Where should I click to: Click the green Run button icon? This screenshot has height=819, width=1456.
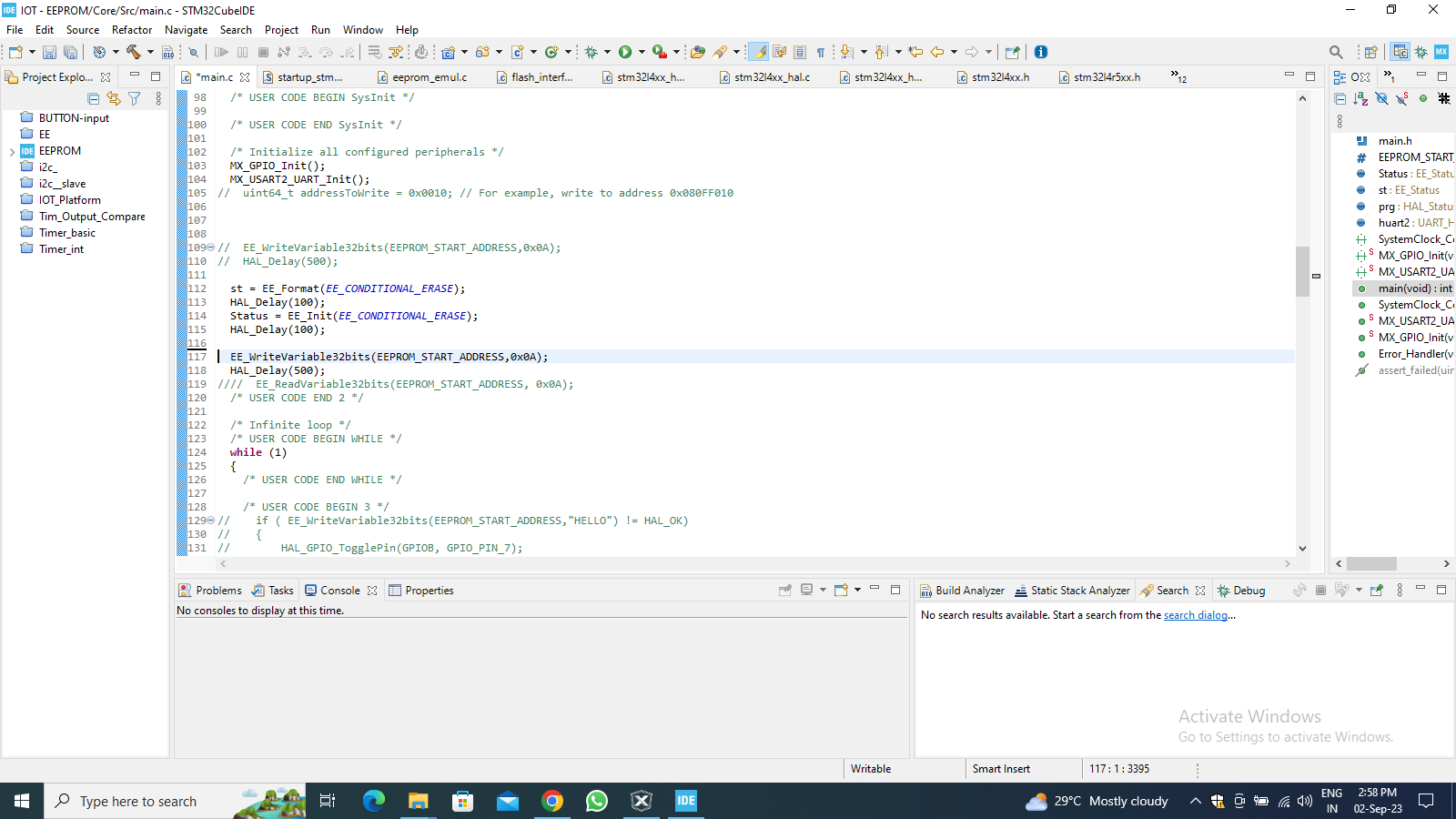pos(625,52)
